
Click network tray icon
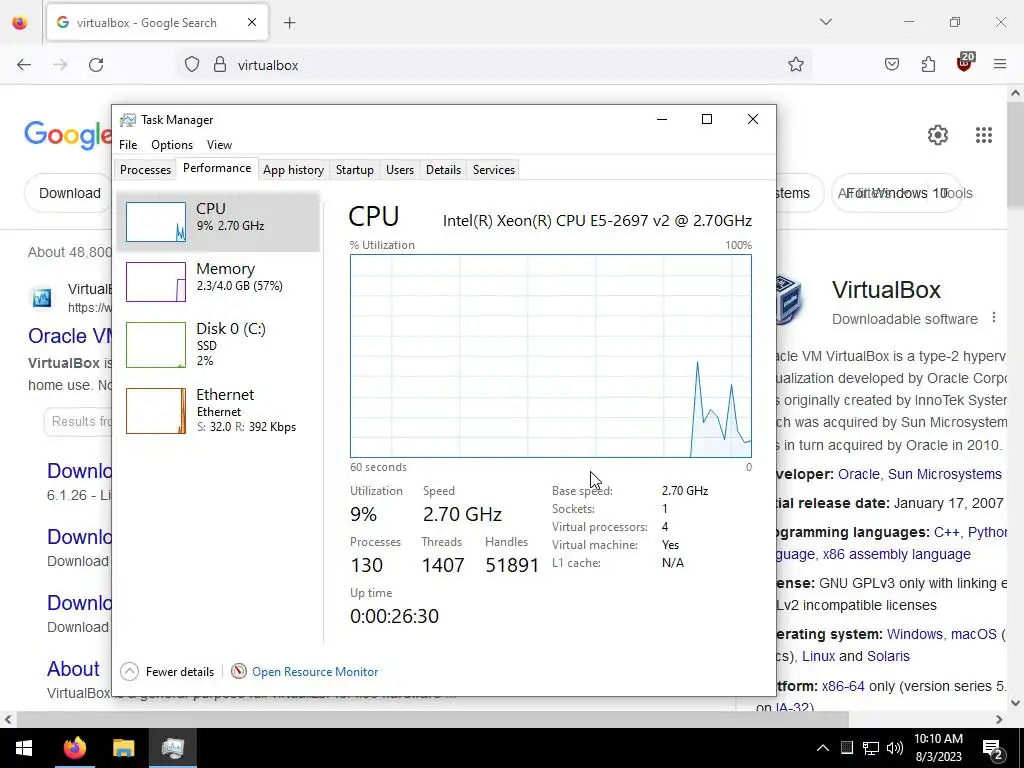tap(871, 748)
